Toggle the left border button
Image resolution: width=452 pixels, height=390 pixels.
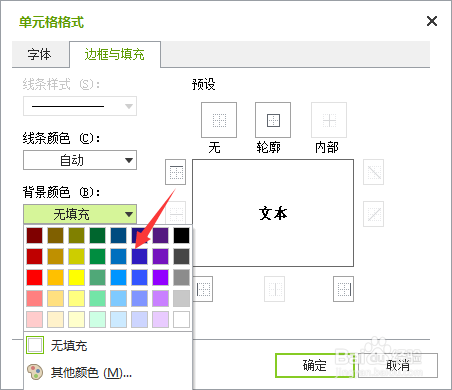203,289
